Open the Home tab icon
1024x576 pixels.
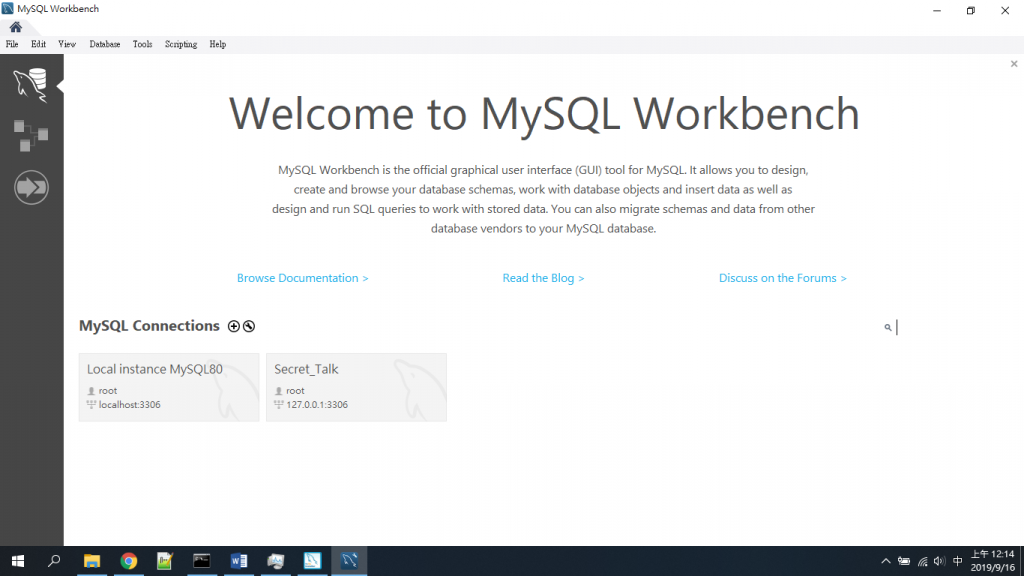pos(16,27)
